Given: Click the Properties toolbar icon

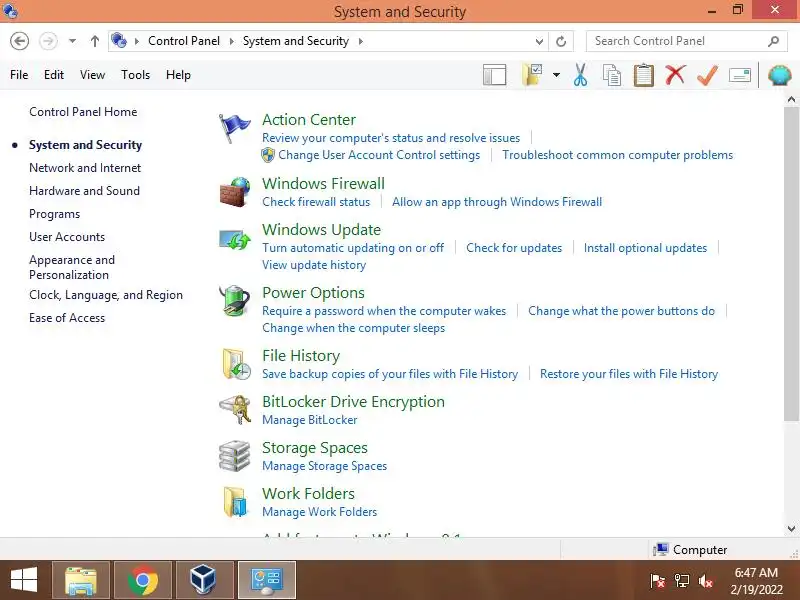Looking at the screenshot, I should [x=740, y=76].
